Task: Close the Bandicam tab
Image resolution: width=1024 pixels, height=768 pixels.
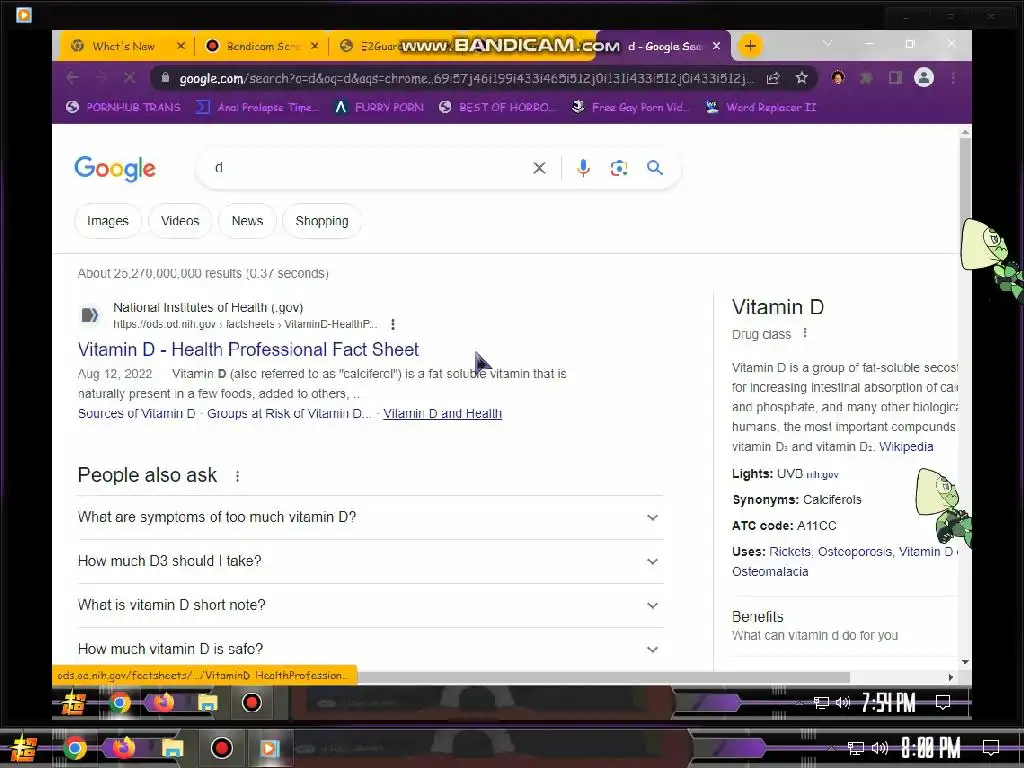Action: pos(314,46)
